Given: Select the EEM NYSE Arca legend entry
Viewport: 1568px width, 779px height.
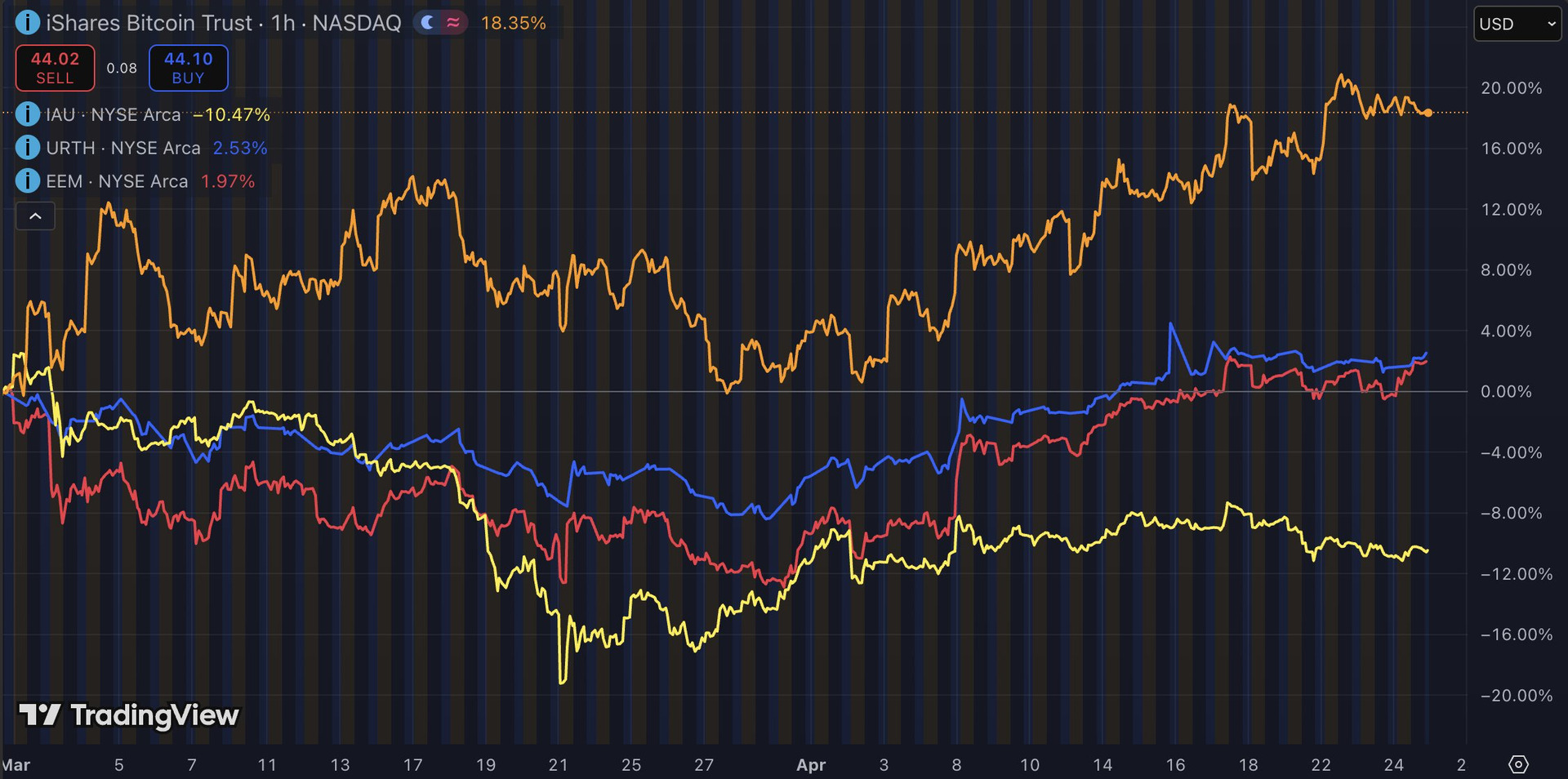Looking at the screenshot, I should (117, 181).
